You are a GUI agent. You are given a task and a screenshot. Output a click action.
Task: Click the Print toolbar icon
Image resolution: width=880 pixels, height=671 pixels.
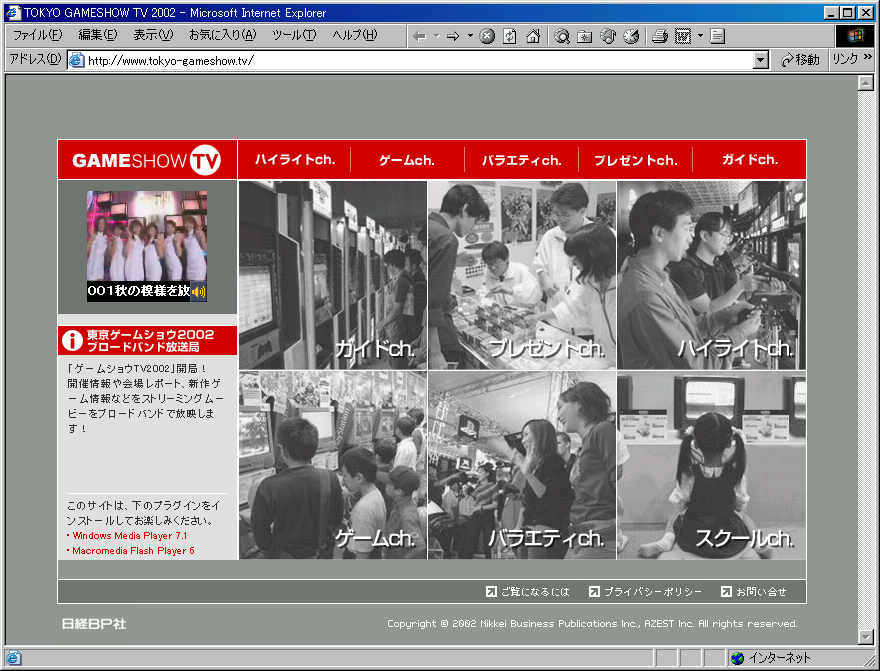click(660, 36)
